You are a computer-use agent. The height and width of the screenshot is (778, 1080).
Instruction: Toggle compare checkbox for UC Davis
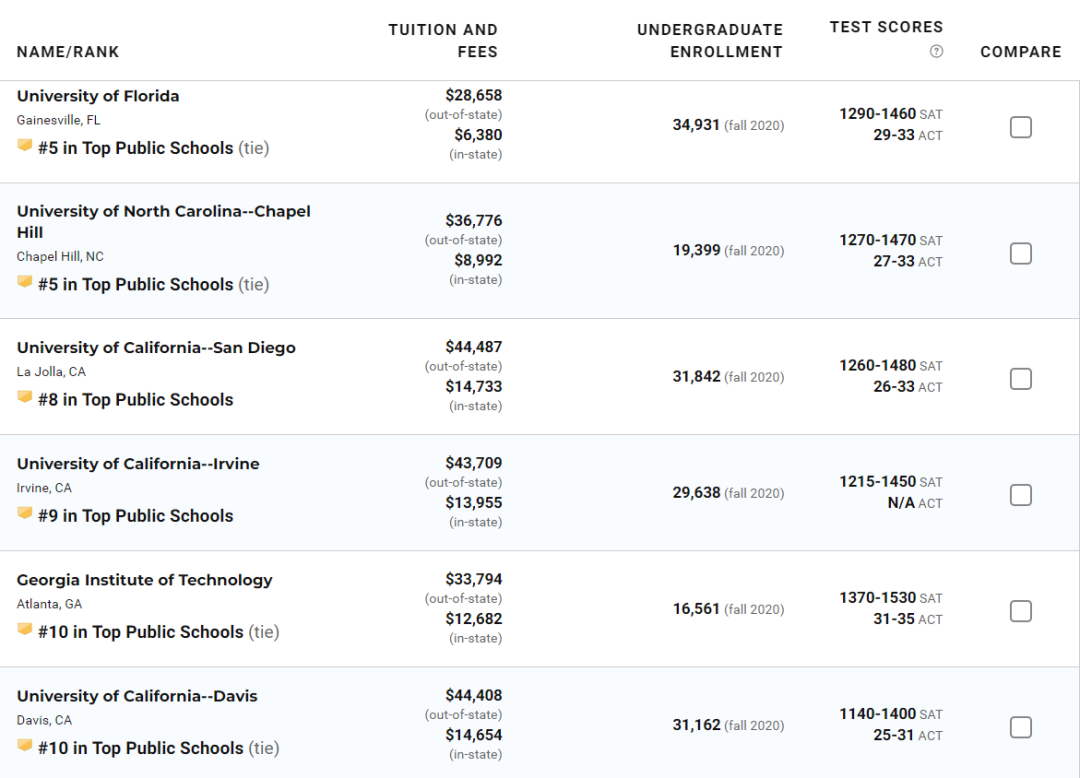click(1021, 727)
